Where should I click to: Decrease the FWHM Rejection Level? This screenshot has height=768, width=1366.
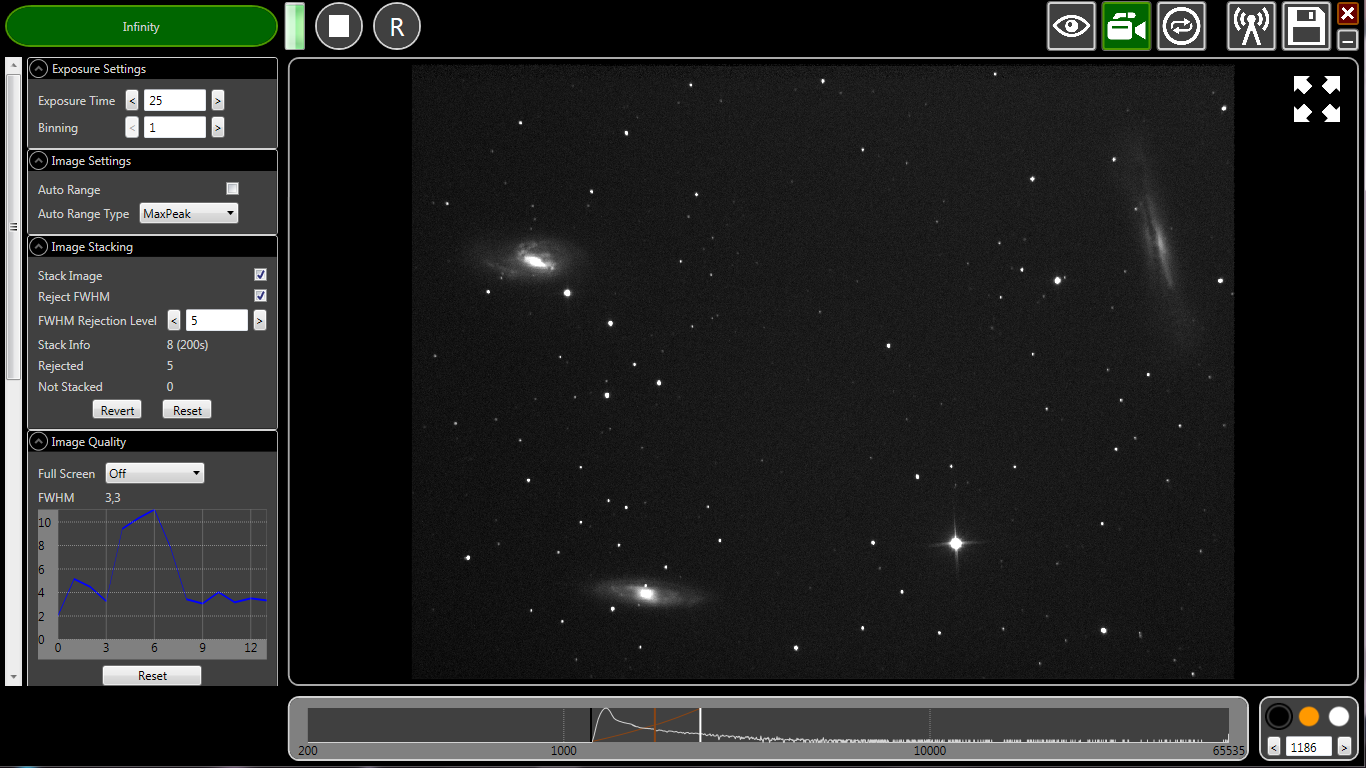[x=174, y=321]
